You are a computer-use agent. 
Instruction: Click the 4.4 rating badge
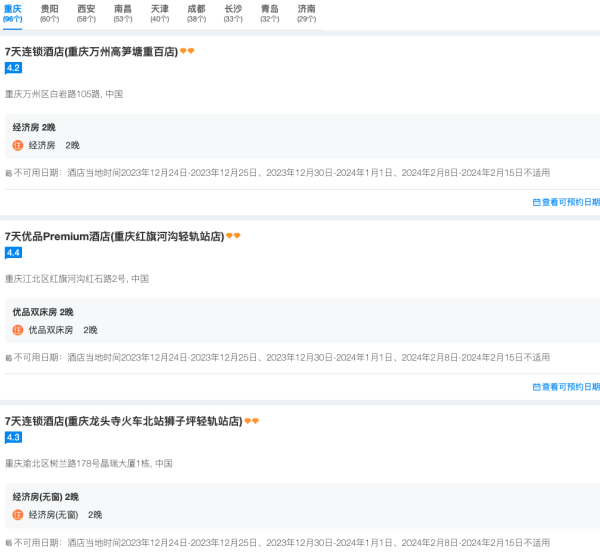[x=13, y=253]
